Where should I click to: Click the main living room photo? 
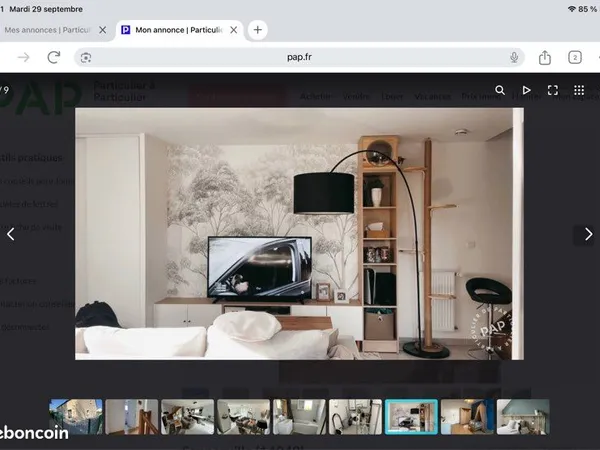pos(299,234)
